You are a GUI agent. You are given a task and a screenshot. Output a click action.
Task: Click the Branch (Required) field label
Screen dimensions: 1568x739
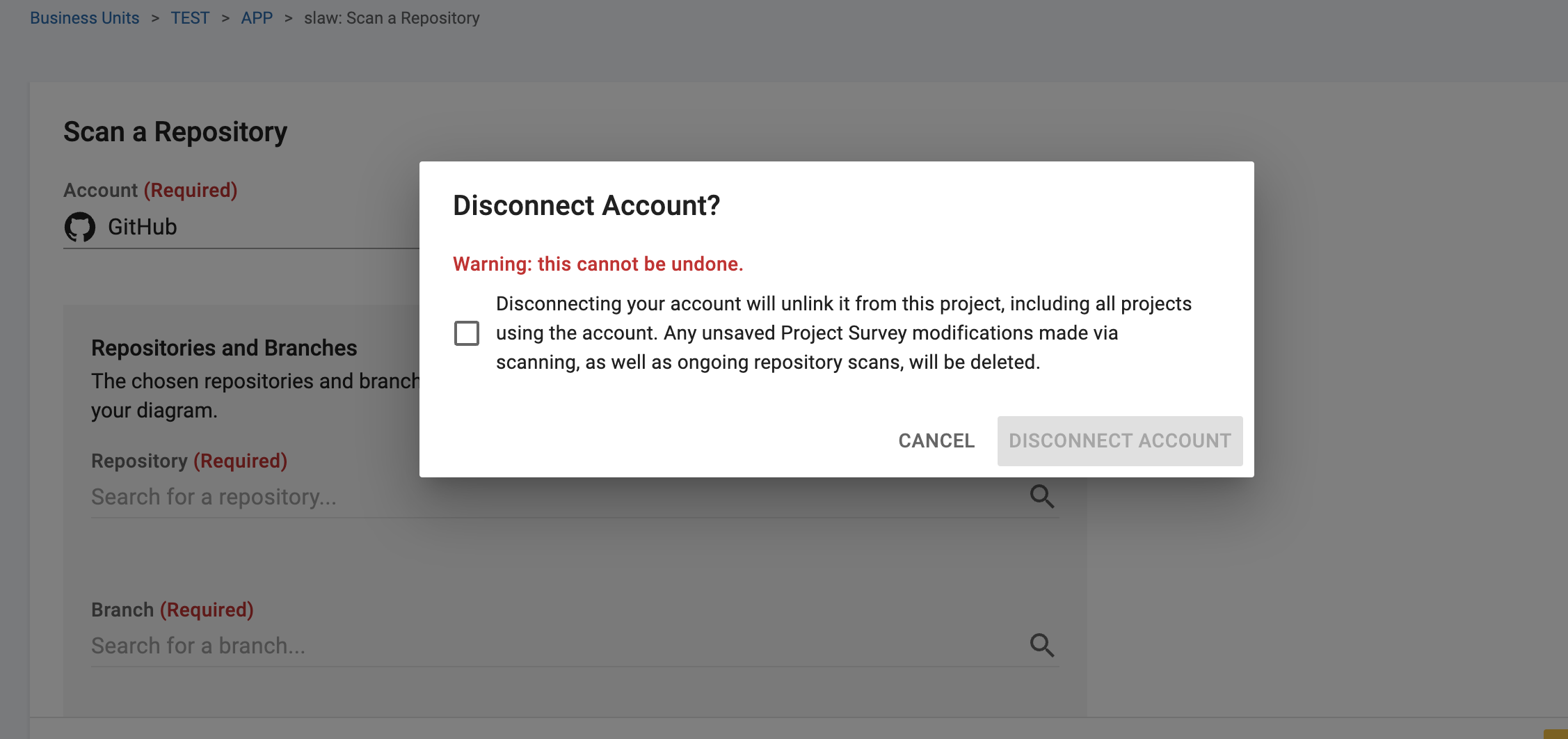(171, 610)
